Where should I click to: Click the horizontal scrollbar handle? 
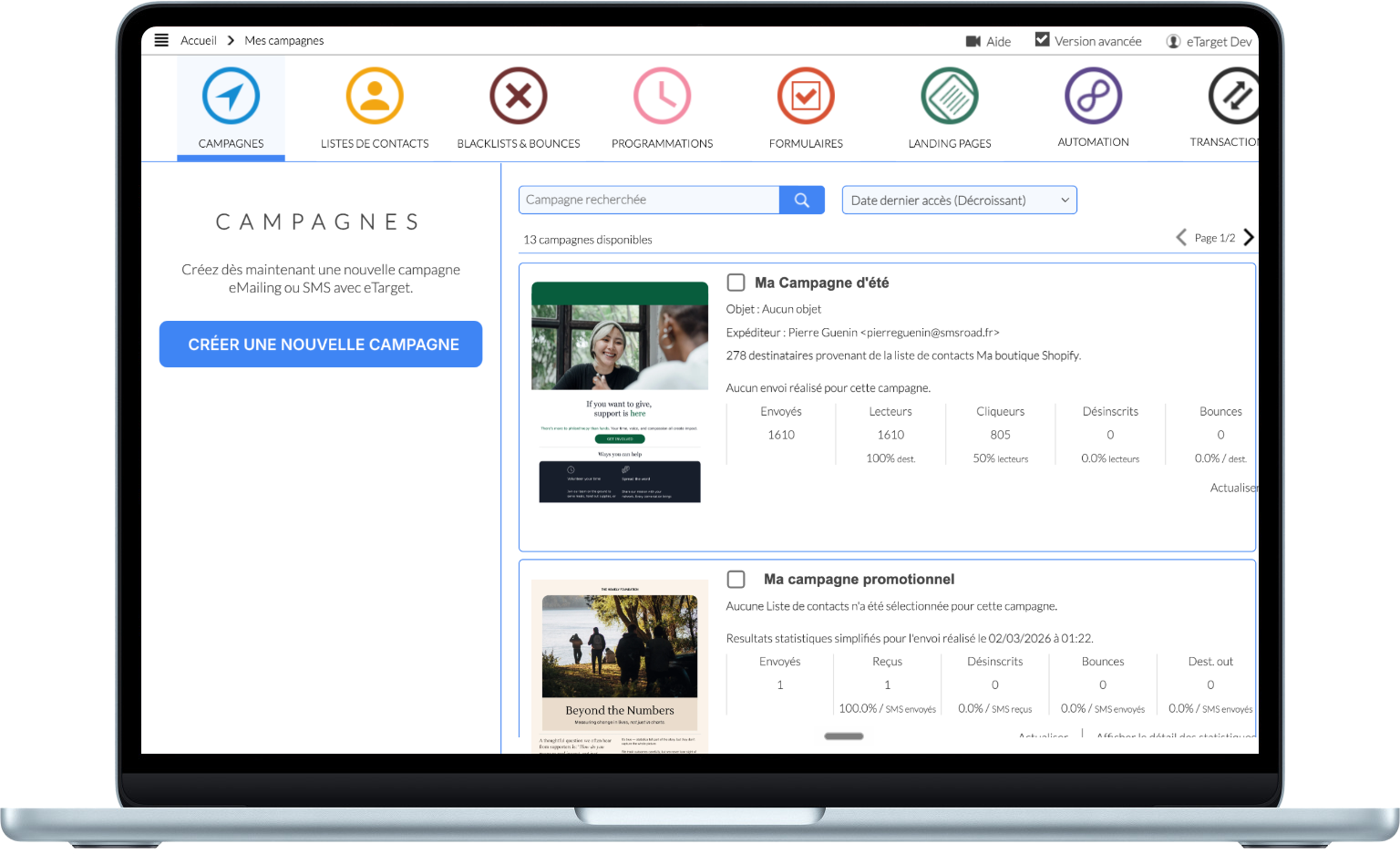pos(844,736)
